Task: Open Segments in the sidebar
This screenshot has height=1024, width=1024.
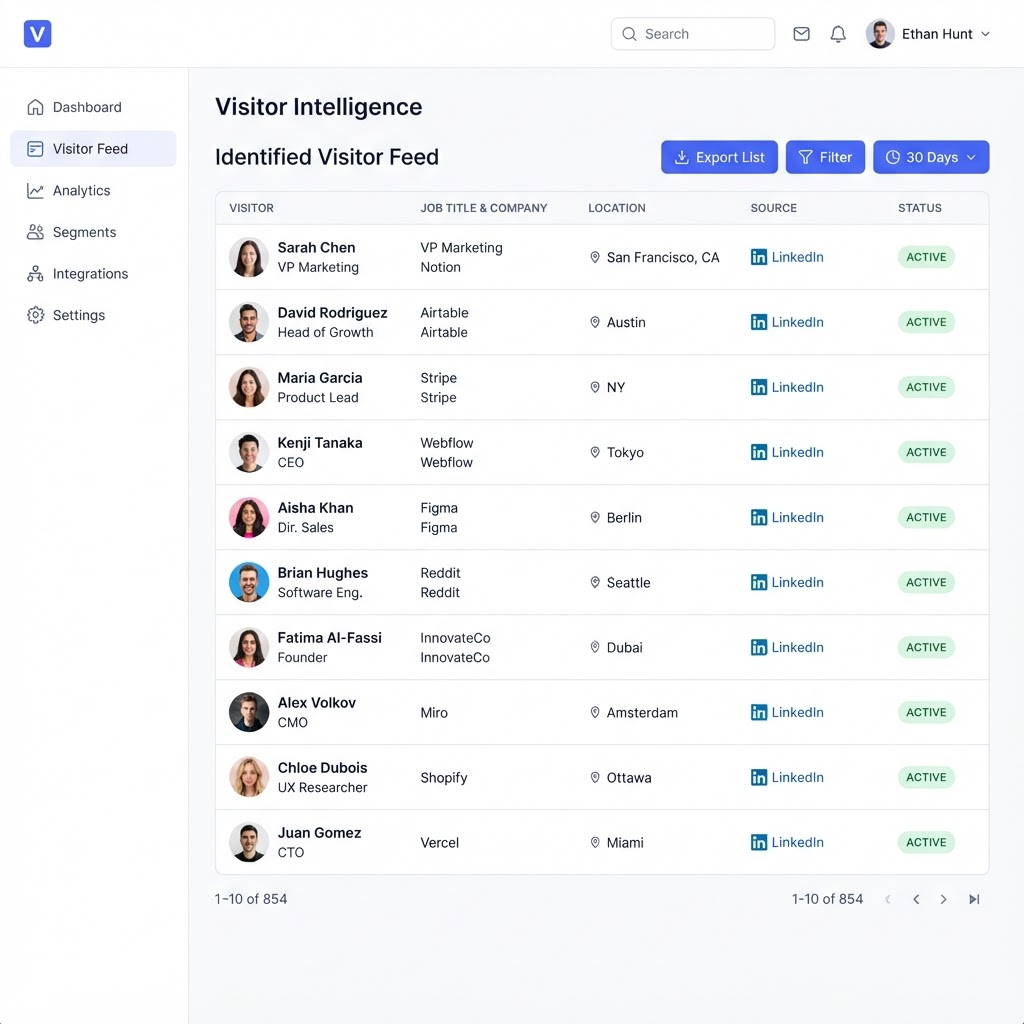Action: 93,232
